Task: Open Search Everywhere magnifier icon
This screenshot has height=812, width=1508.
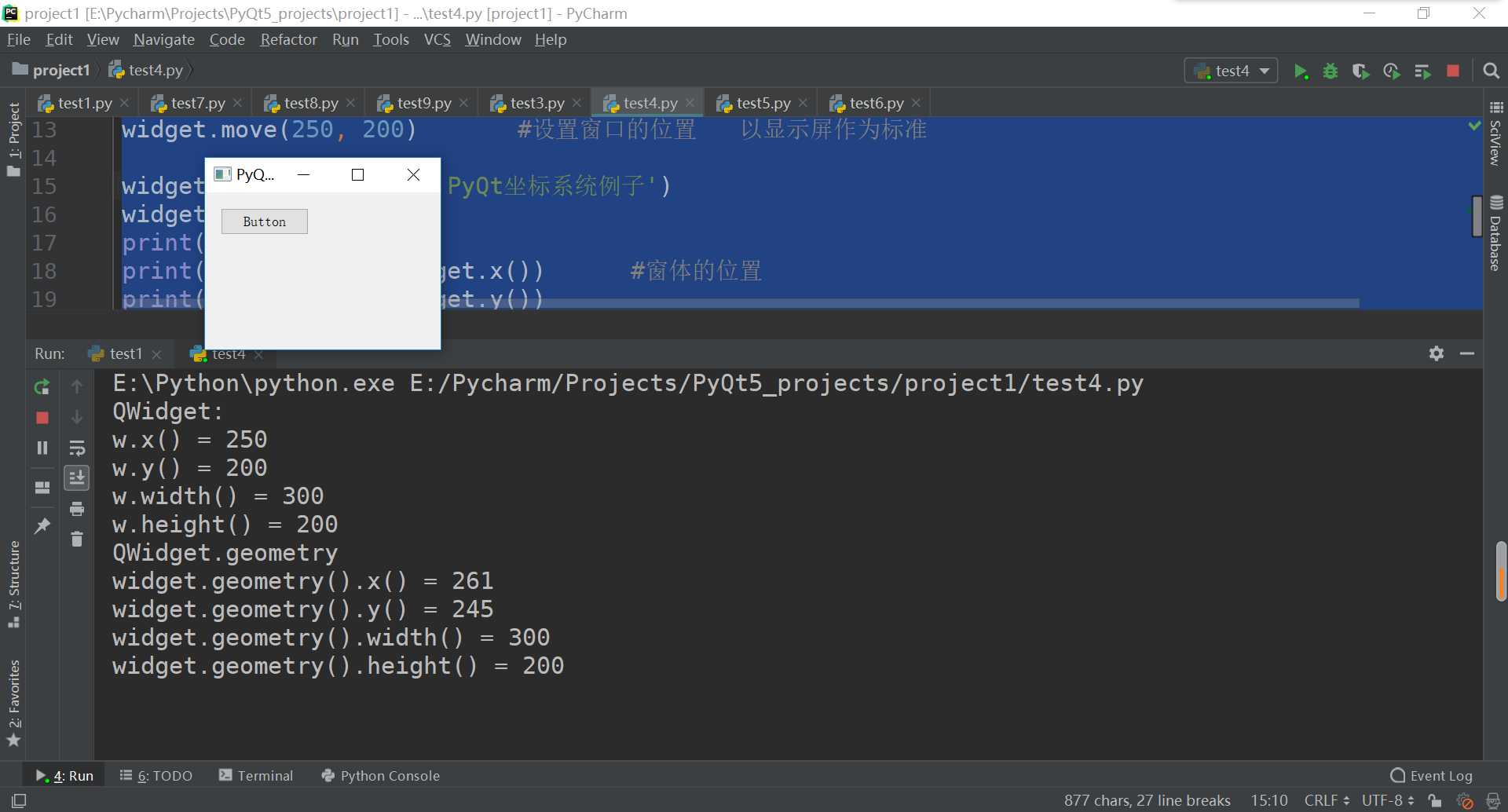Action: click(x=1491, y=71)
